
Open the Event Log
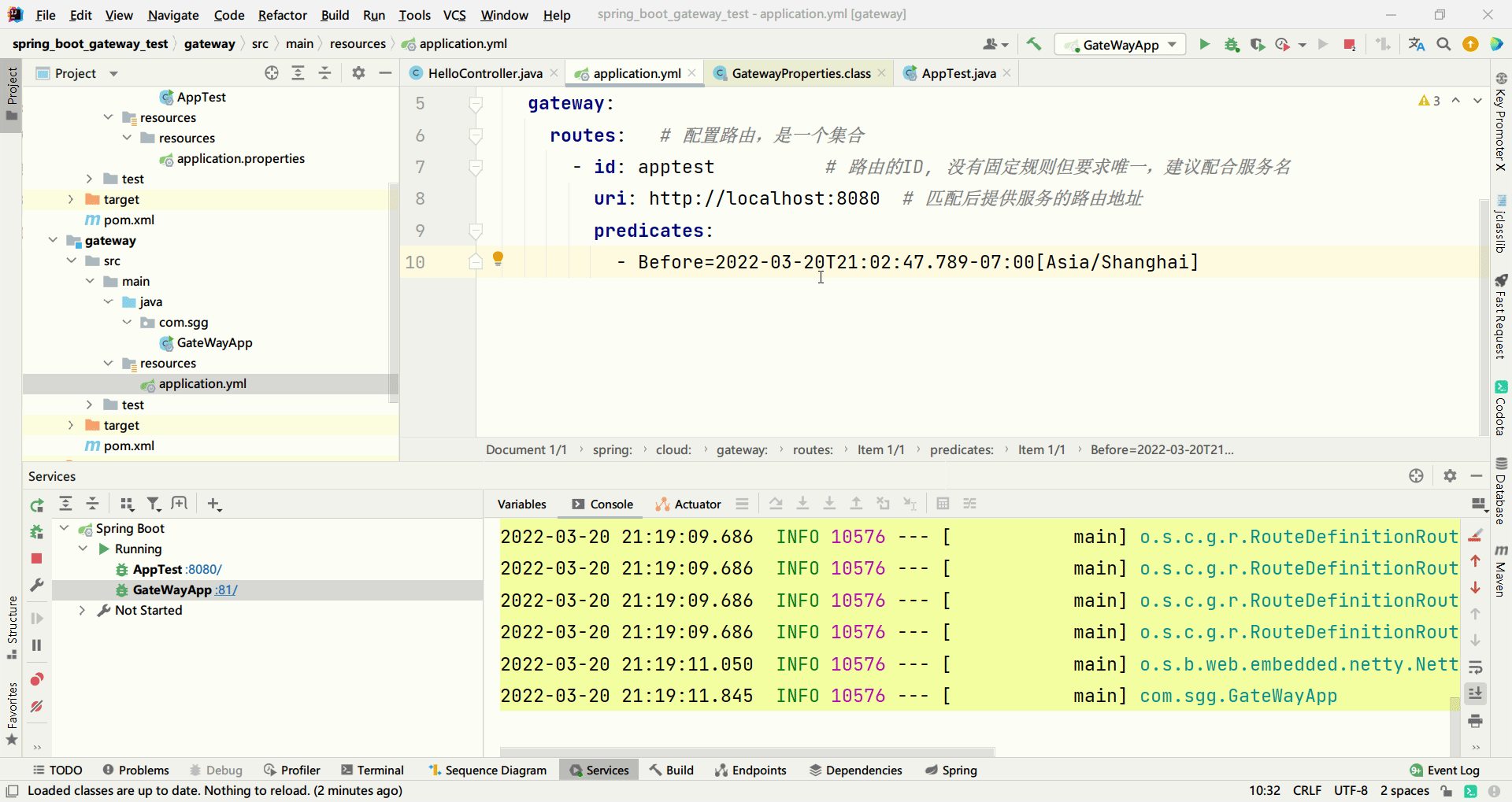pyautogui.click(x=1445, y=771)
